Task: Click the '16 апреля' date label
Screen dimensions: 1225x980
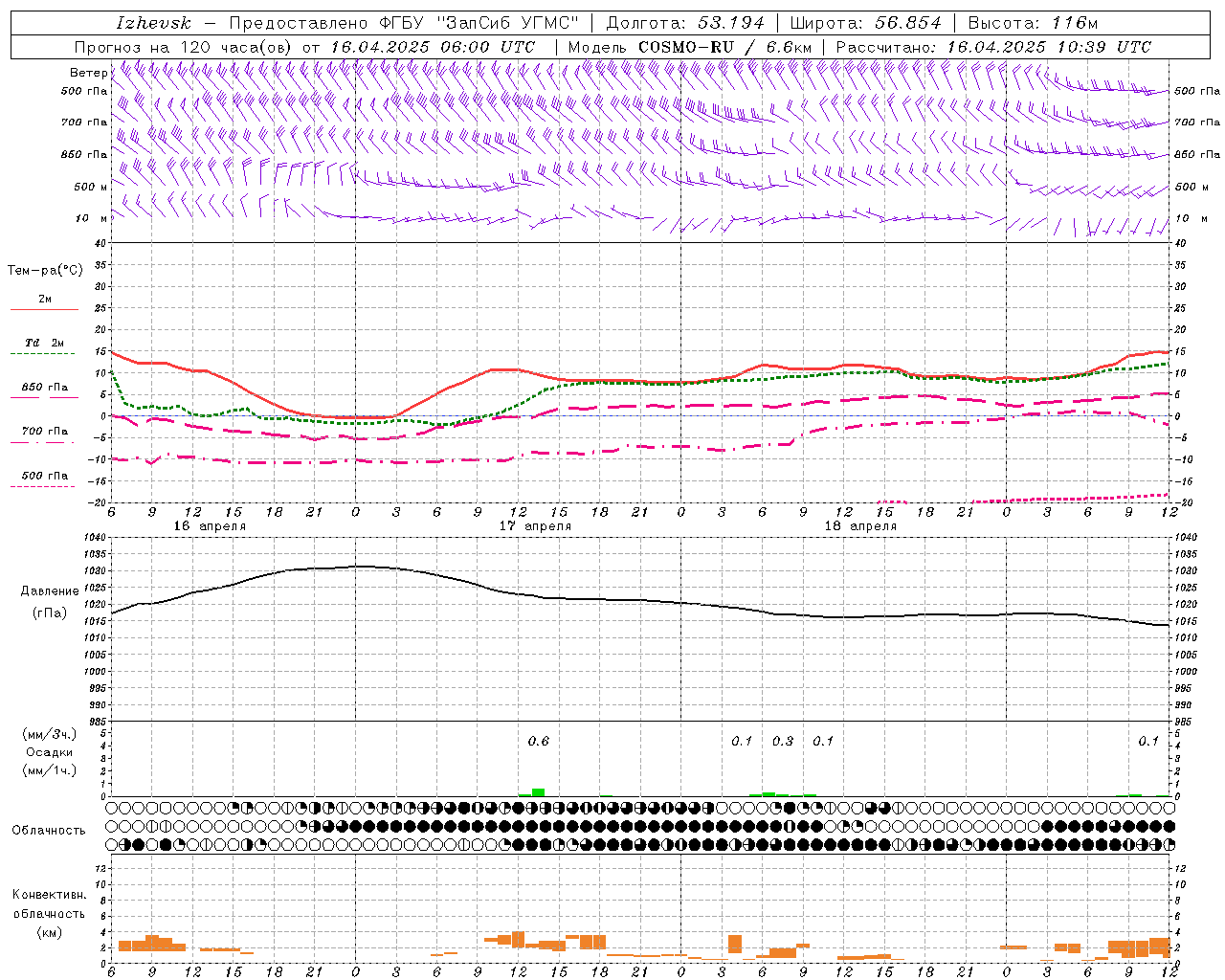Action: coord(210,526)
